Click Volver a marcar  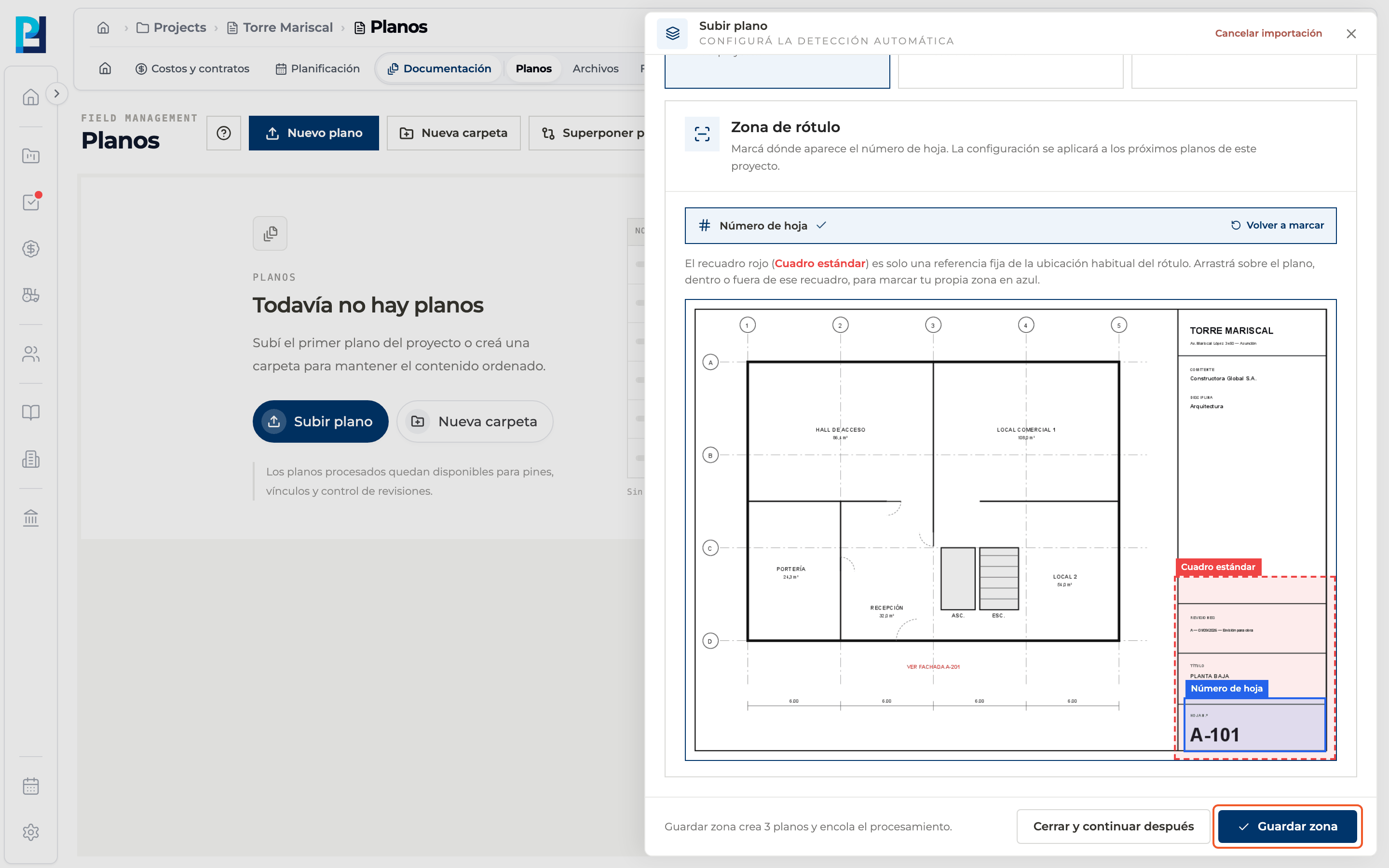pyautogui.click(x=1278, y=225)
